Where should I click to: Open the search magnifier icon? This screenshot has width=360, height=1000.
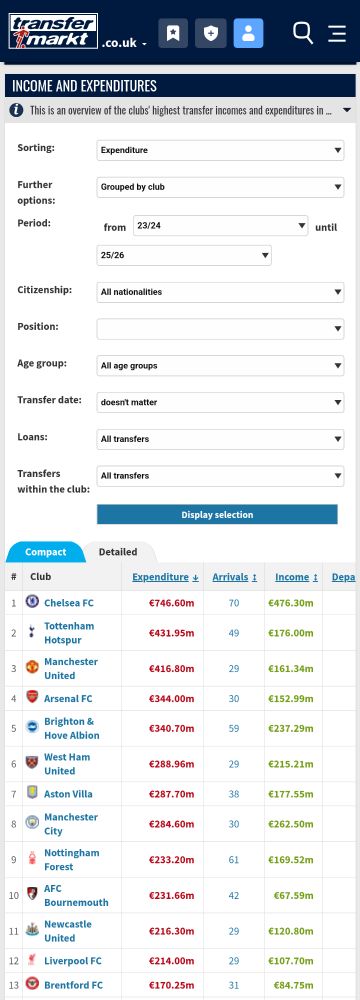coord(303,33)
